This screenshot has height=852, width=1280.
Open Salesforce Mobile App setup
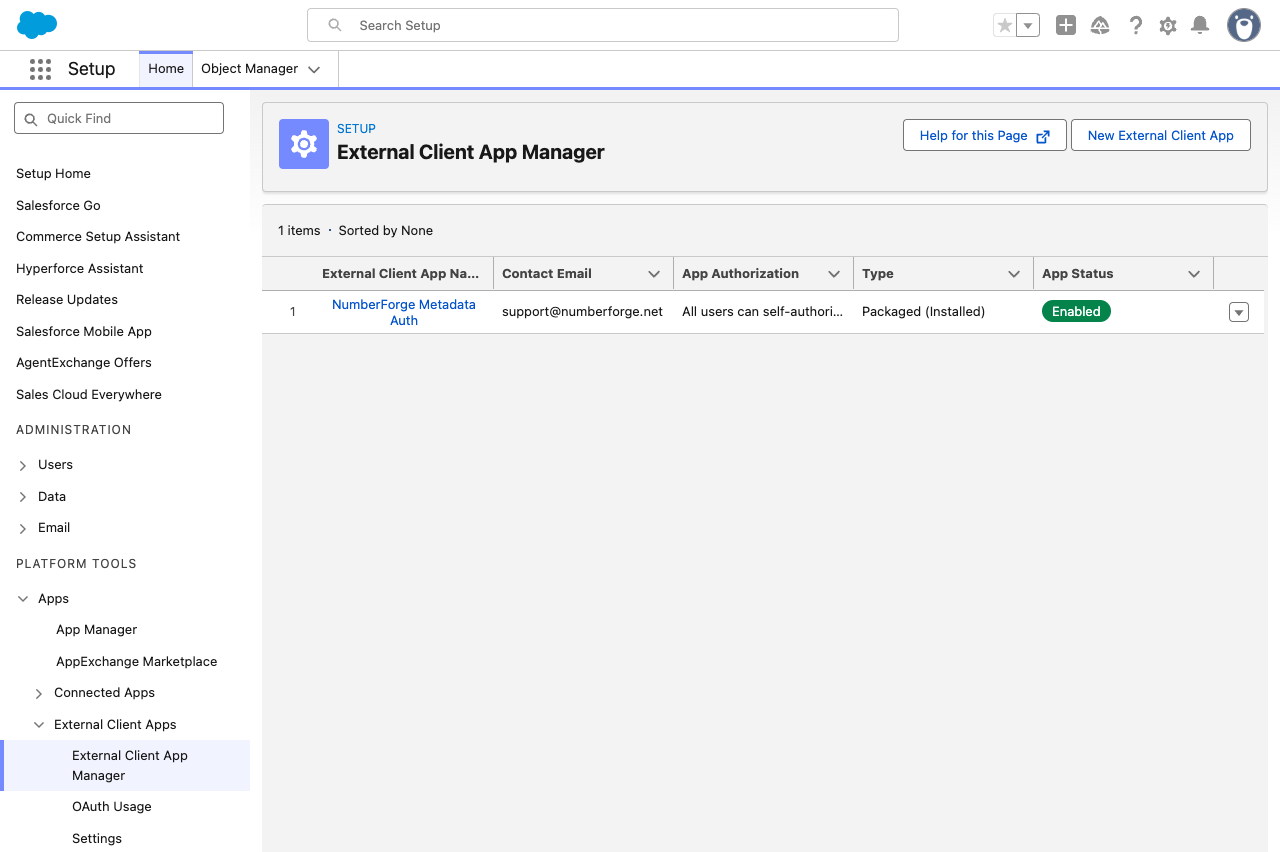click(x=84, y=331)
